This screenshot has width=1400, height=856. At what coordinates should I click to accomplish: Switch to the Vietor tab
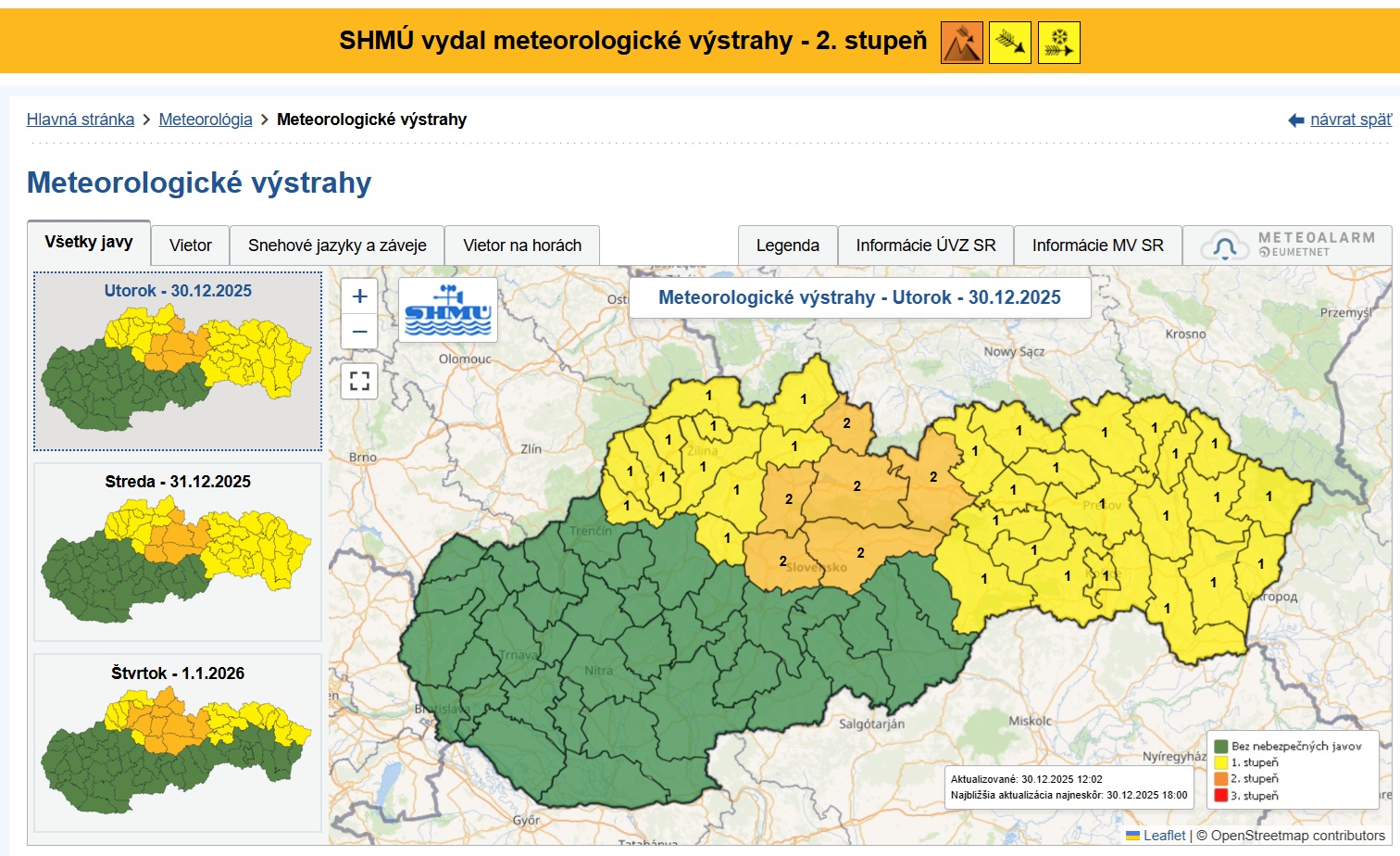[191, 245]
